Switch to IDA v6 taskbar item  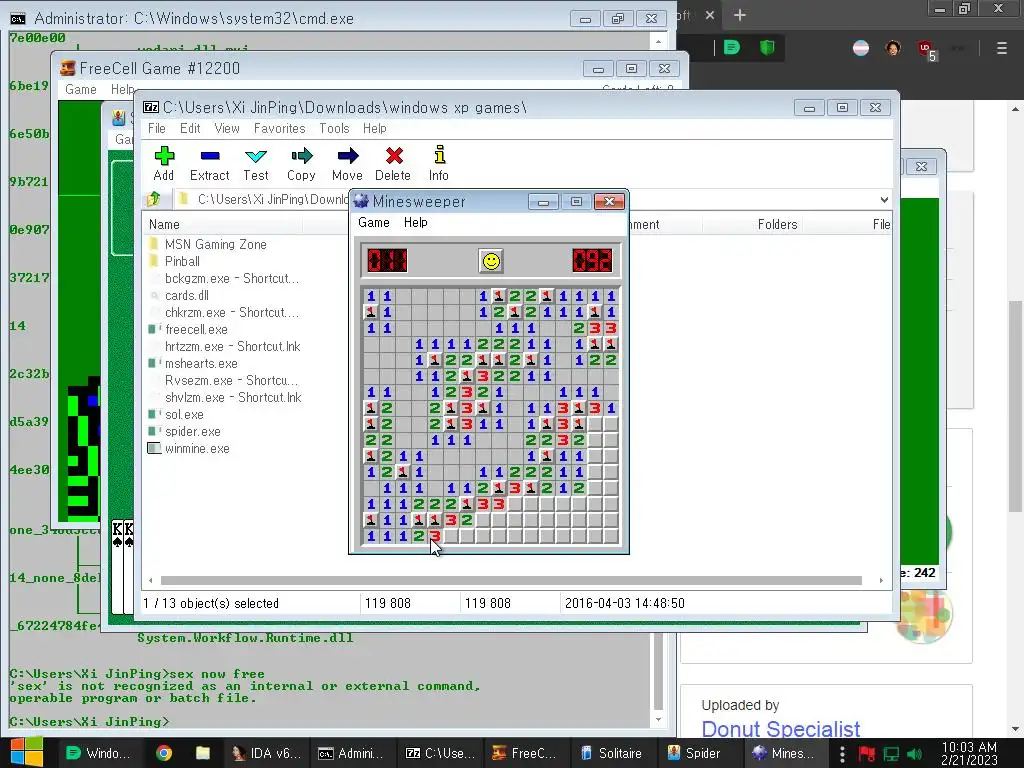(x=268, y=753)
